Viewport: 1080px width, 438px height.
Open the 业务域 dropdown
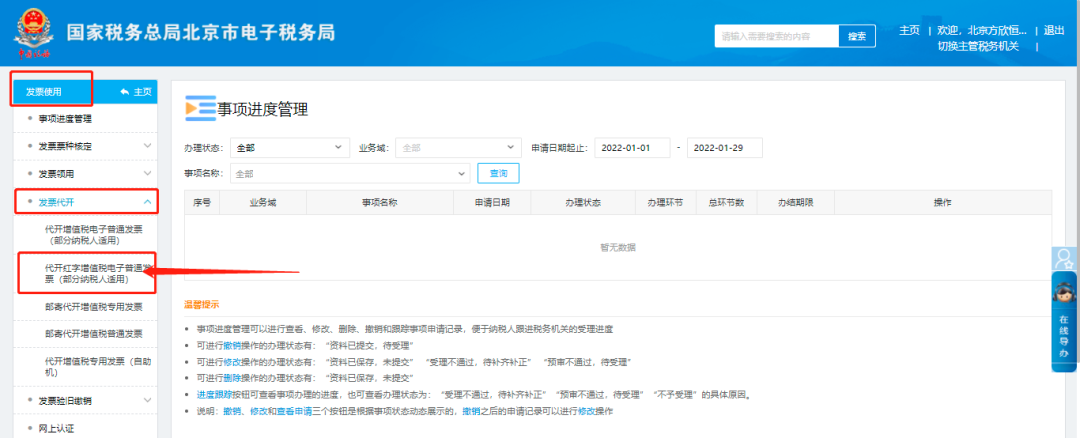click(458, 147)
